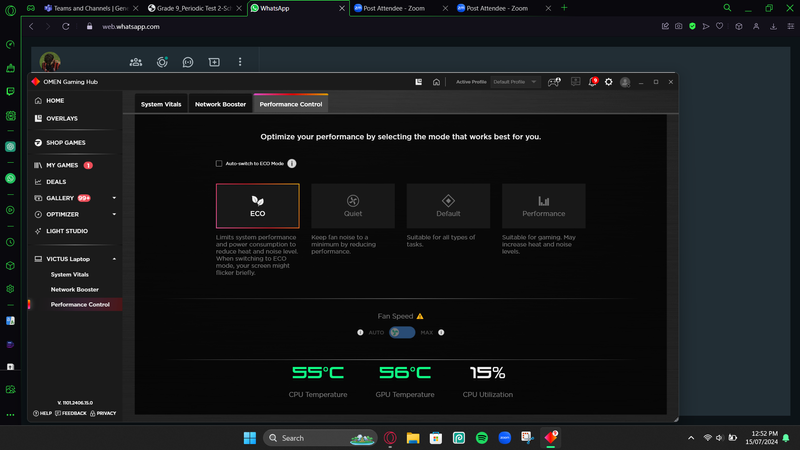This screenshot has height=450, width=800.
Task: Click the HELP link
Action: [42, 413]
